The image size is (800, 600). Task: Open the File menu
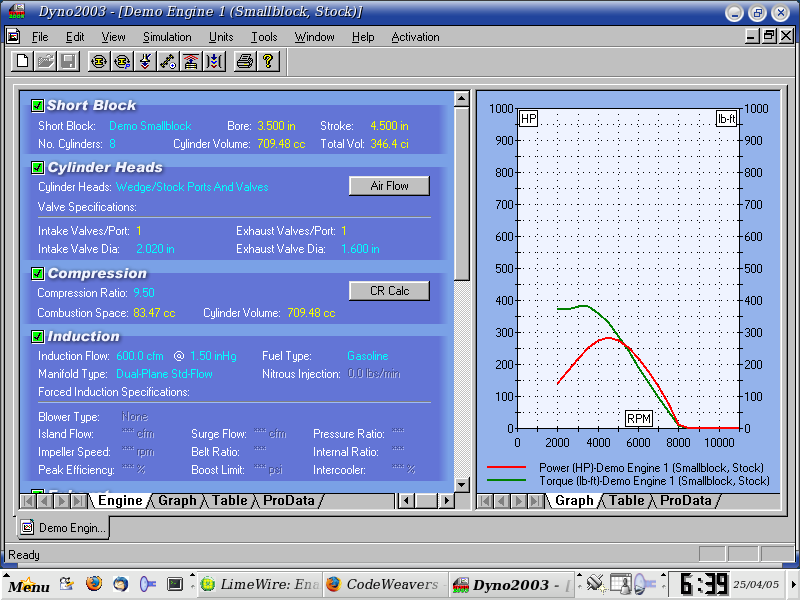point(40,37)
